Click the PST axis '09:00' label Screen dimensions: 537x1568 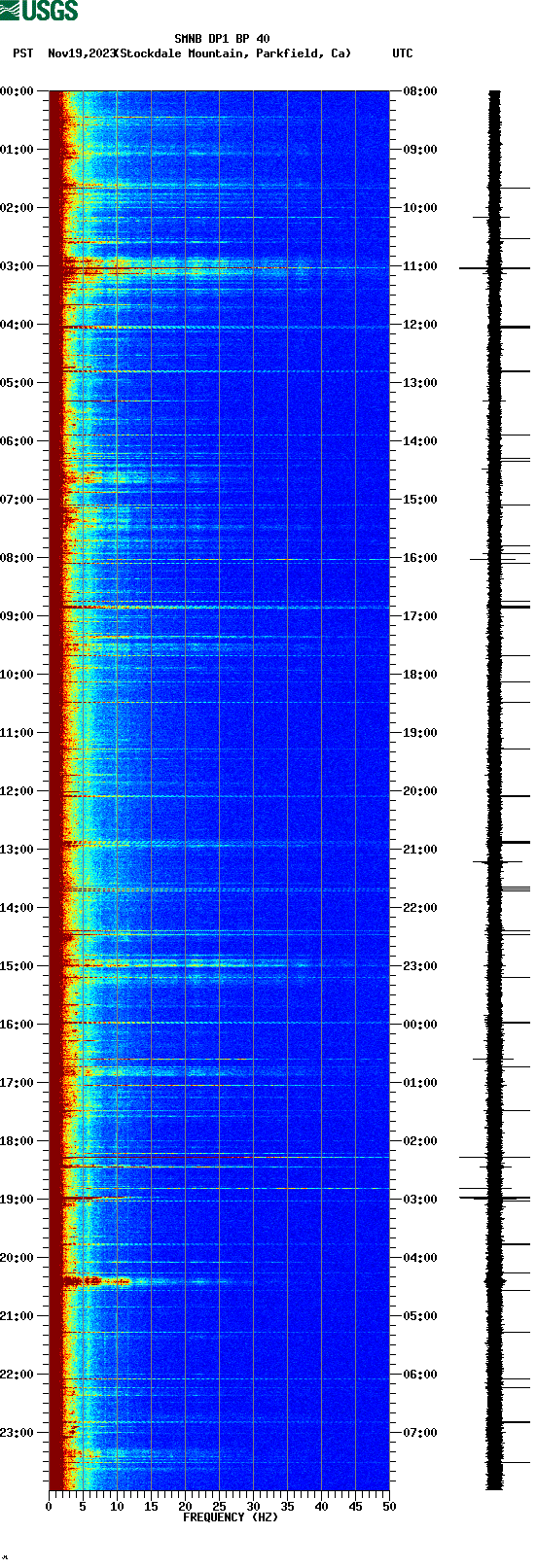18,616
